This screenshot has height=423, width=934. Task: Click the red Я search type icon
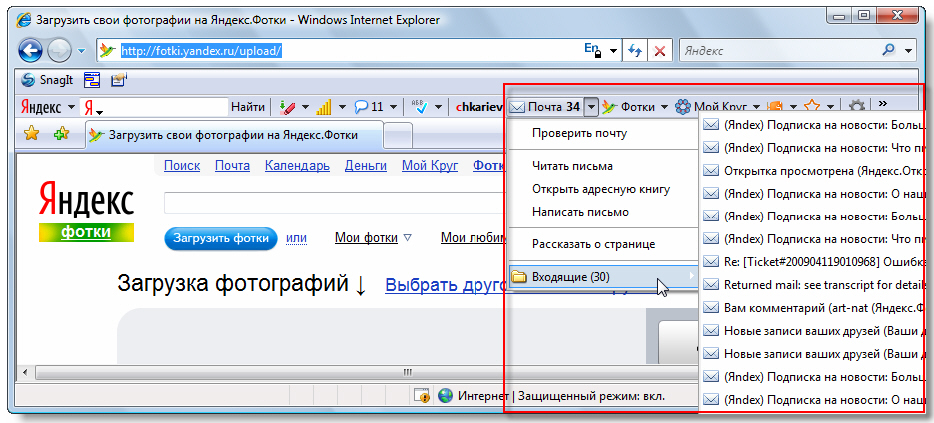pos(94,108)
